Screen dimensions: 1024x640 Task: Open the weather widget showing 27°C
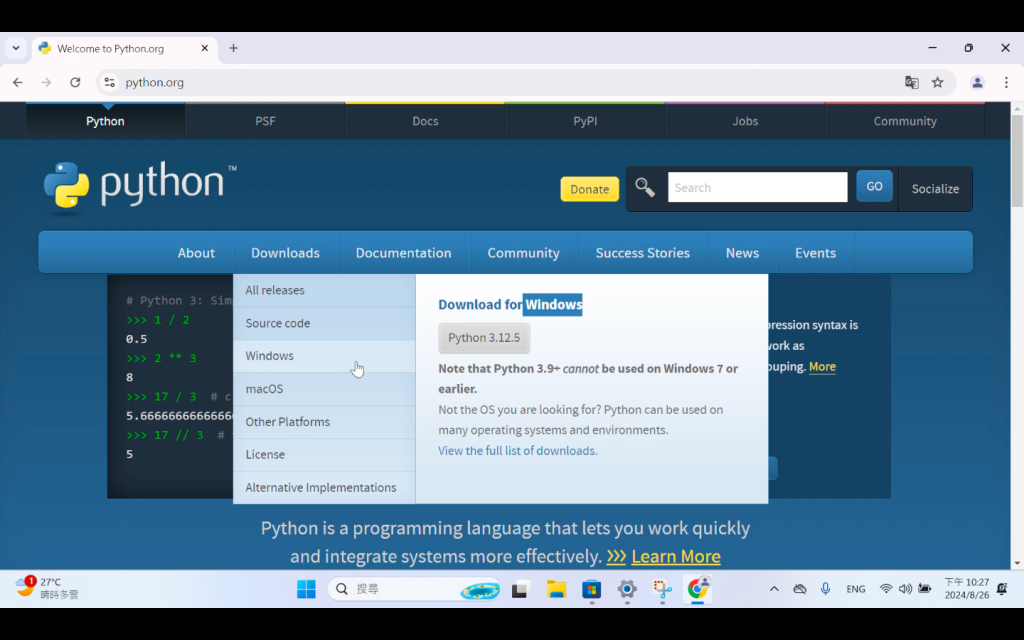click(x=47, y=588)
